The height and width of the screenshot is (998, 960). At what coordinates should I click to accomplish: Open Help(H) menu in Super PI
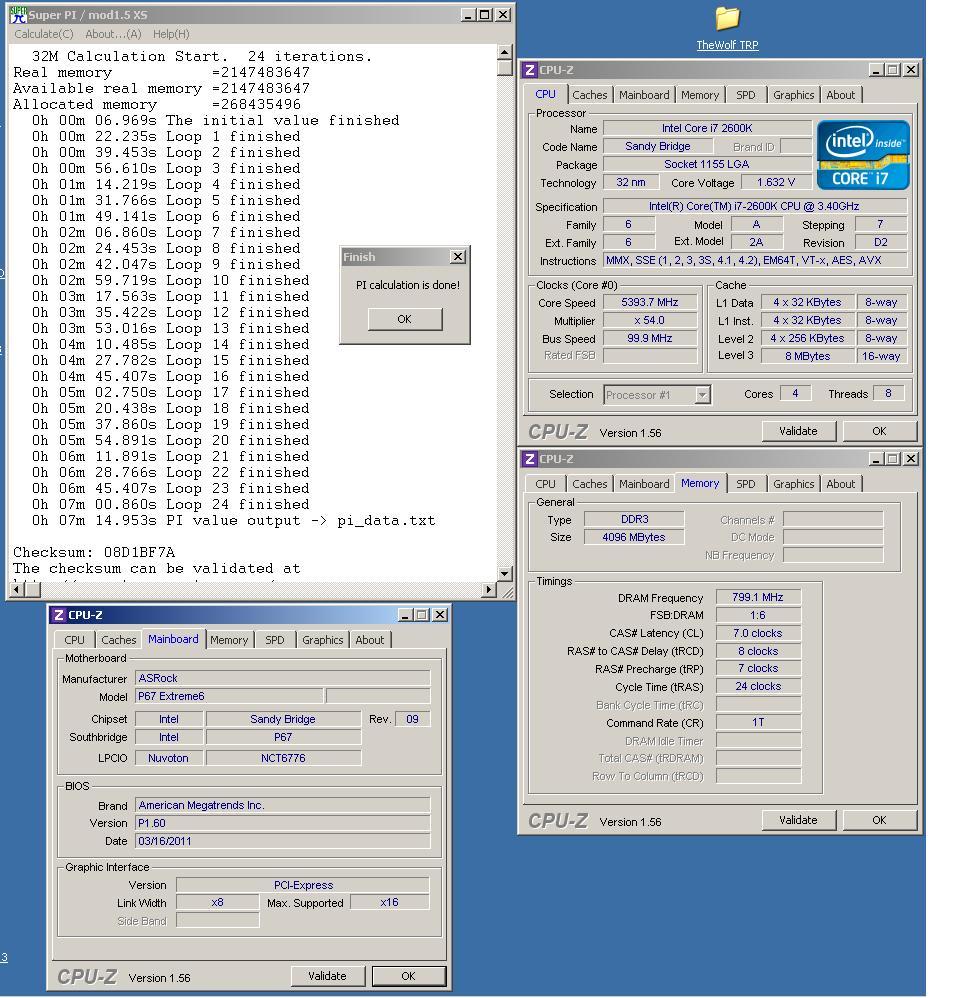click(x=171, y=34)
